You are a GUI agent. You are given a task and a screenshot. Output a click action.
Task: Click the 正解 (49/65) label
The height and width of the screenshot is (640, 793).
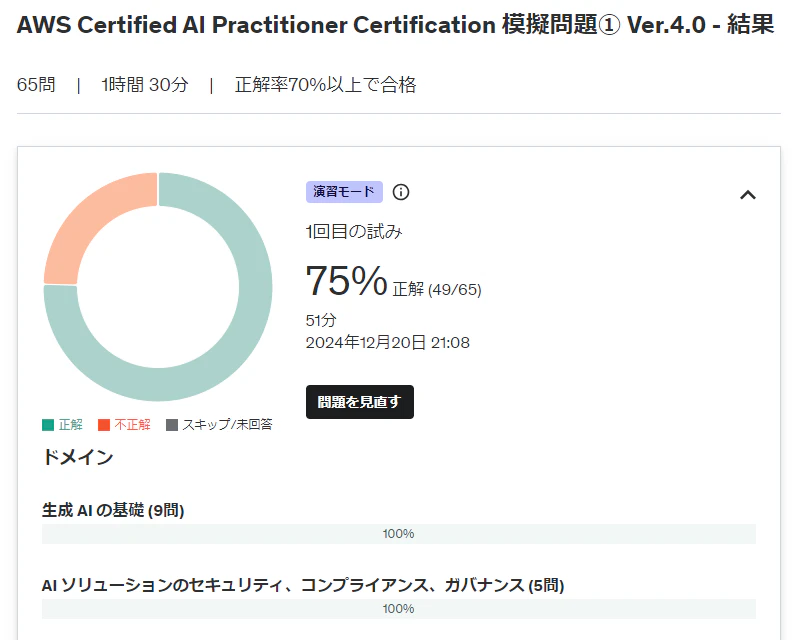(437, 289)
